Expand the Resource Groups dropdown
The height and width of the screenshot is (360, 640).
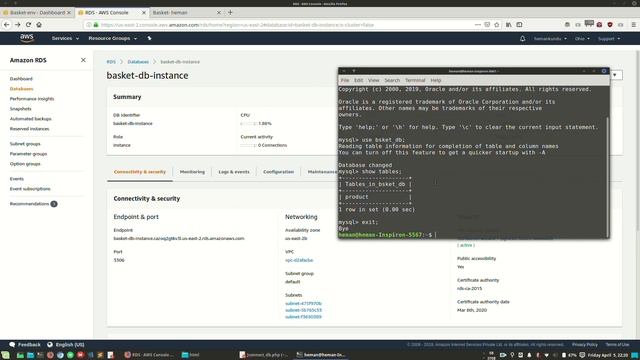pyautogui.click(x=113, y=38)
